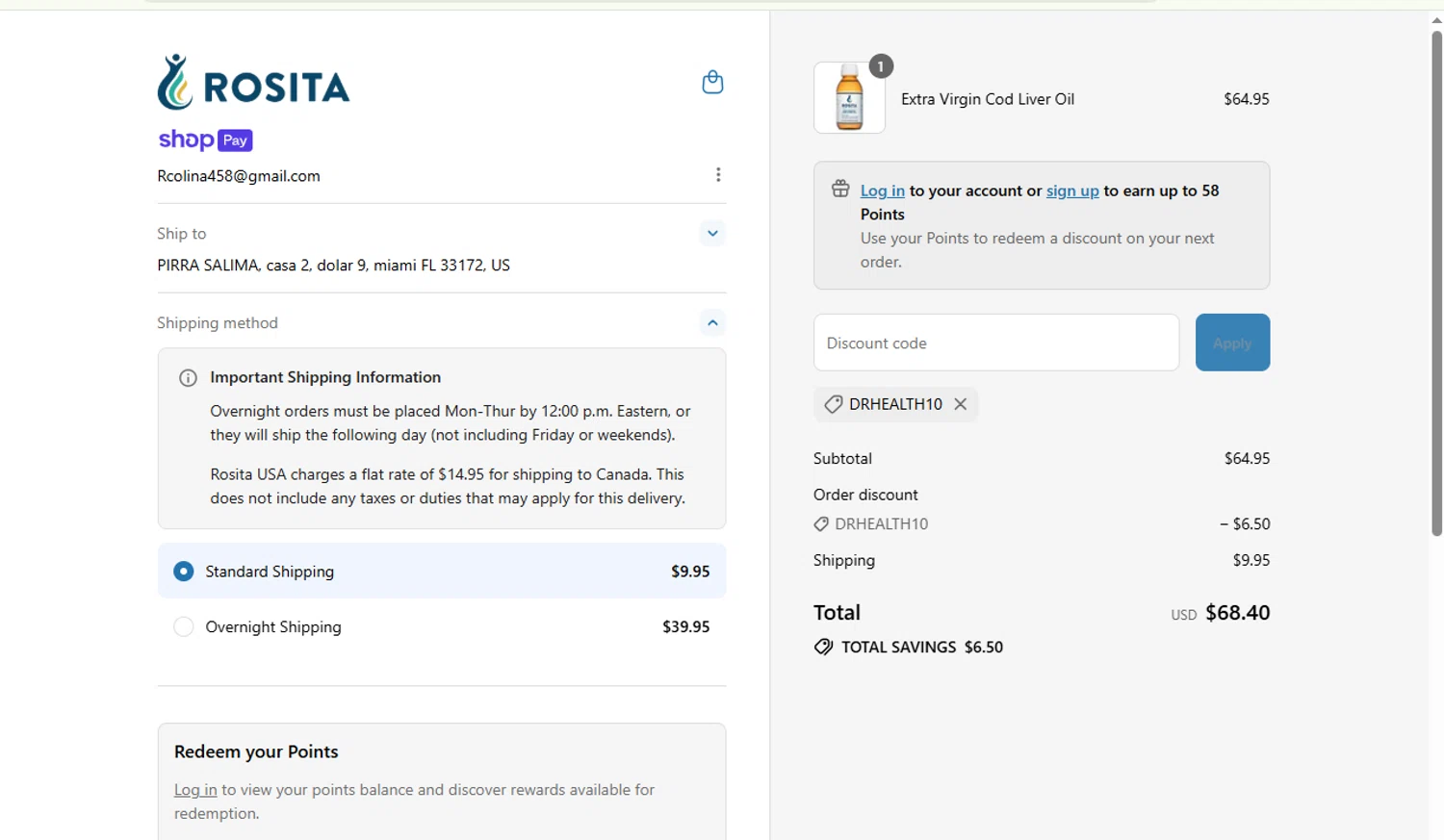Click the Standard Shipping $9.95 price
This screenshot has height=840, width=1444.
click(690, 572)
